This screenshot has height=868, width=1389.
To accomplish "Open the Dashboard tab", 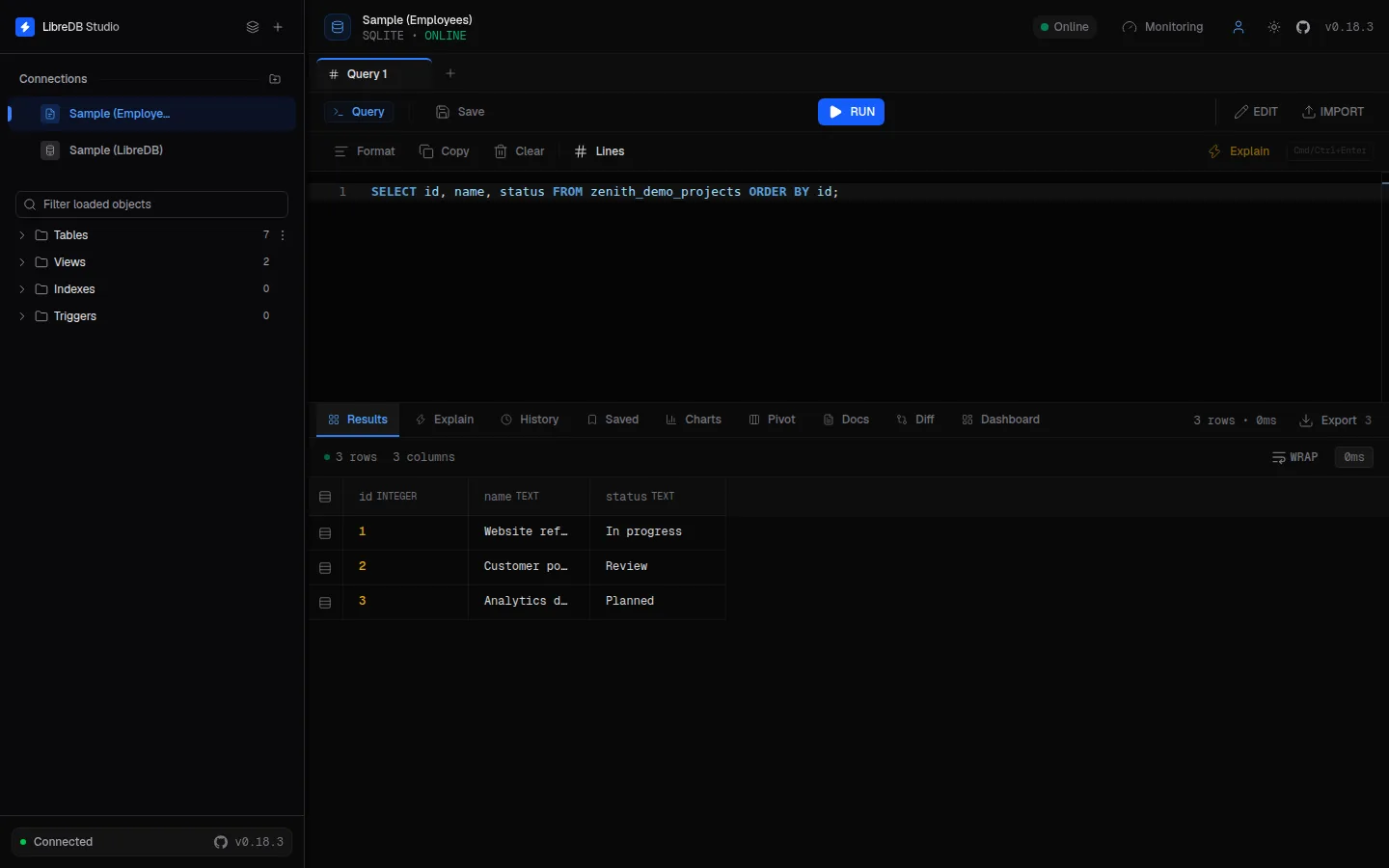I will click(1000, 420).
